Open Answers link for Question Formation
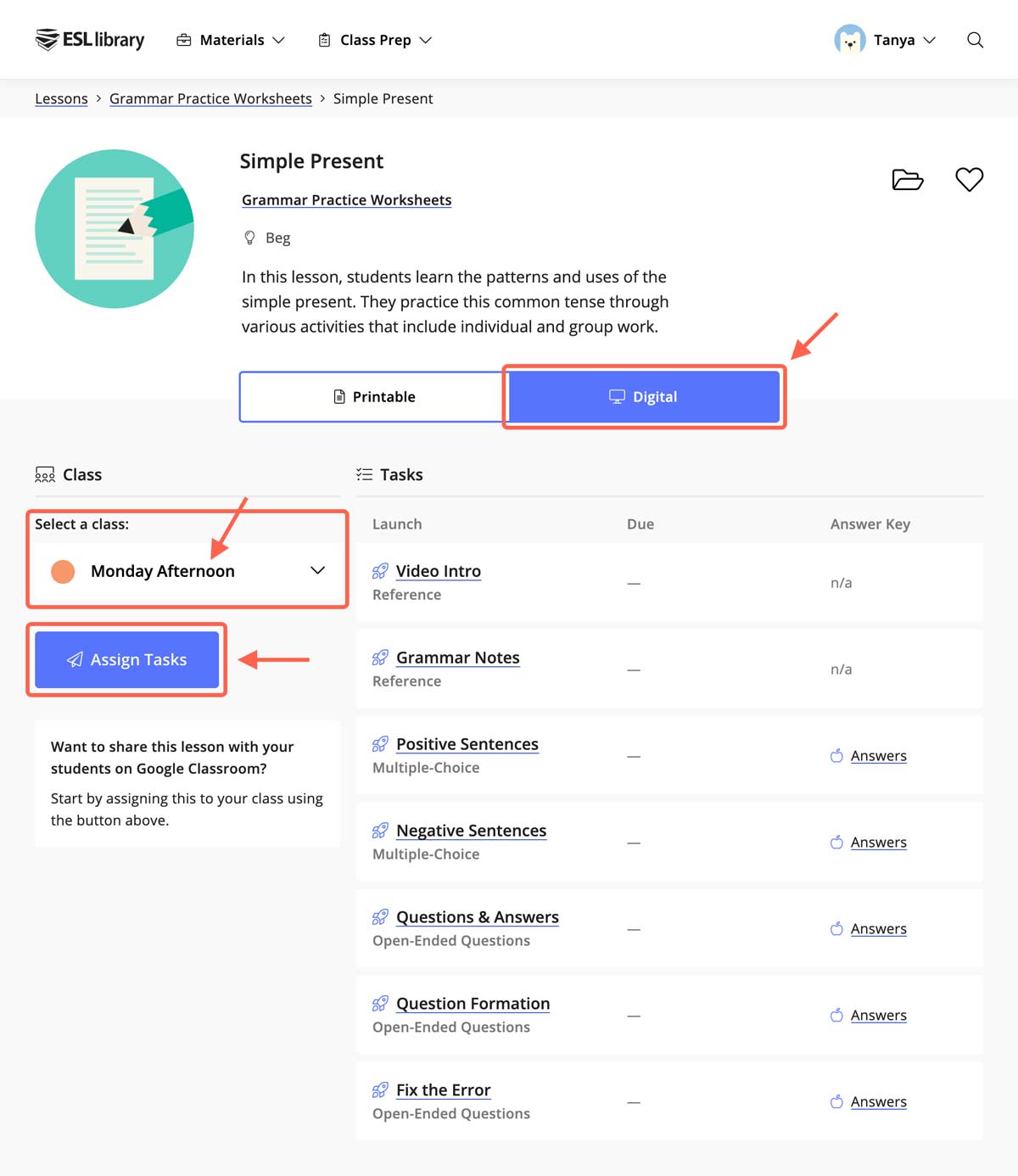1018x1176 pixels. pyautogui.click(x=878, y=1016)
